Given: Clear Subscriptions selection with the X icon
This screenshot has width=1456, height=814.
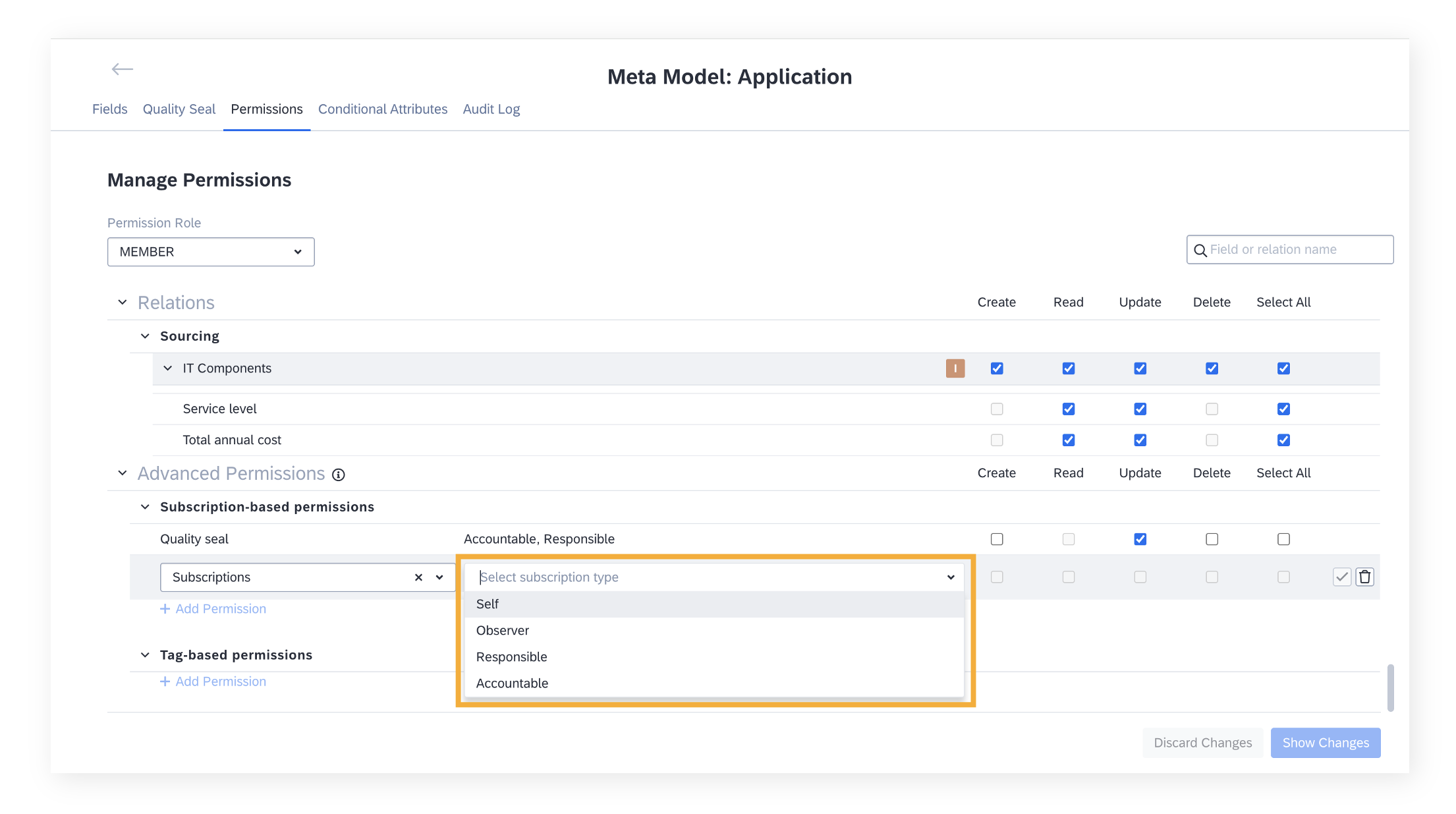Looking at the screenshot, I should click(418, 577).
